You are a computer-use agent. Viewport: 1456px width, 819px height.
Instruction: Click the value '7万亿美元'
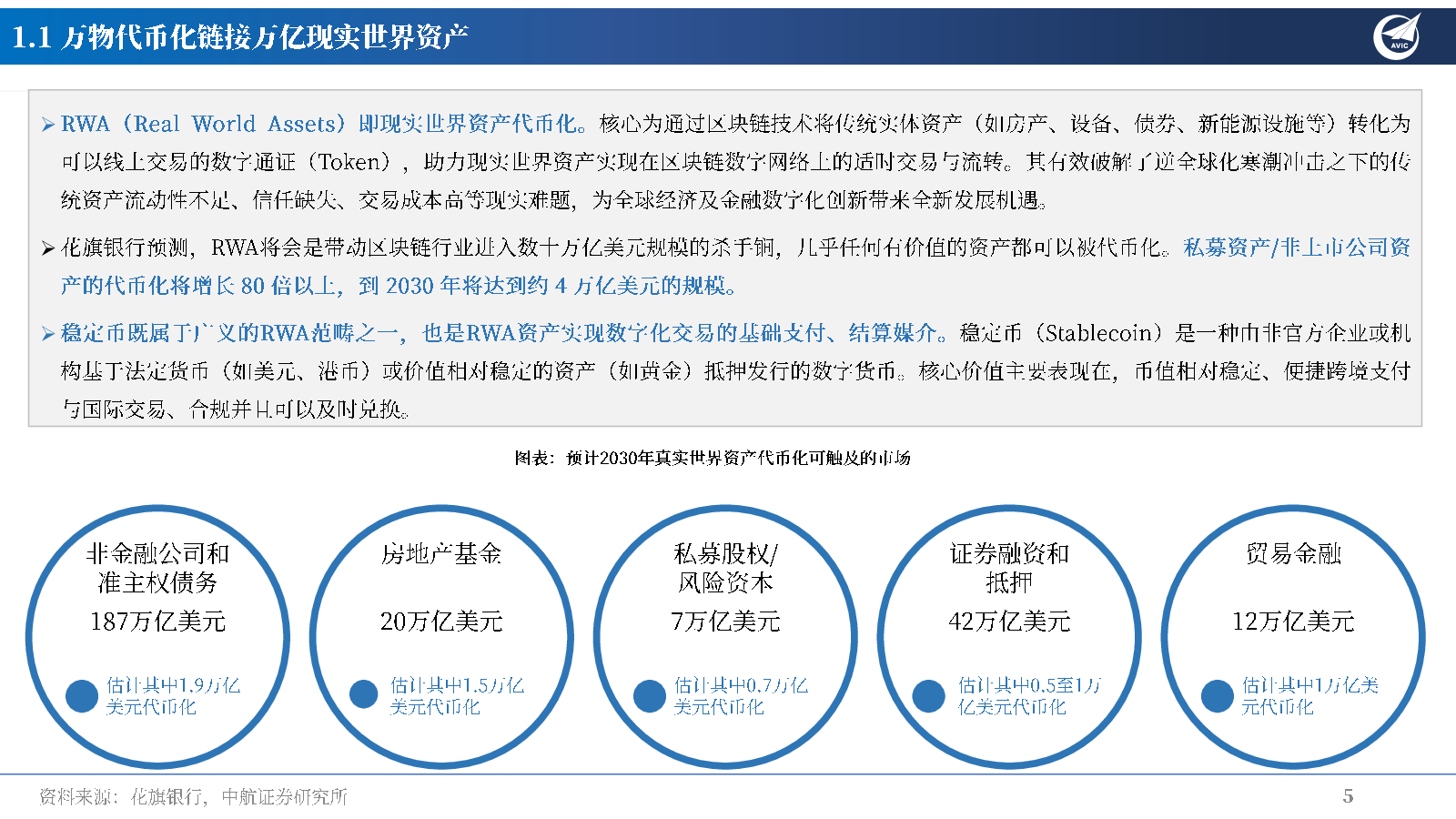click(x=725, y=622)
